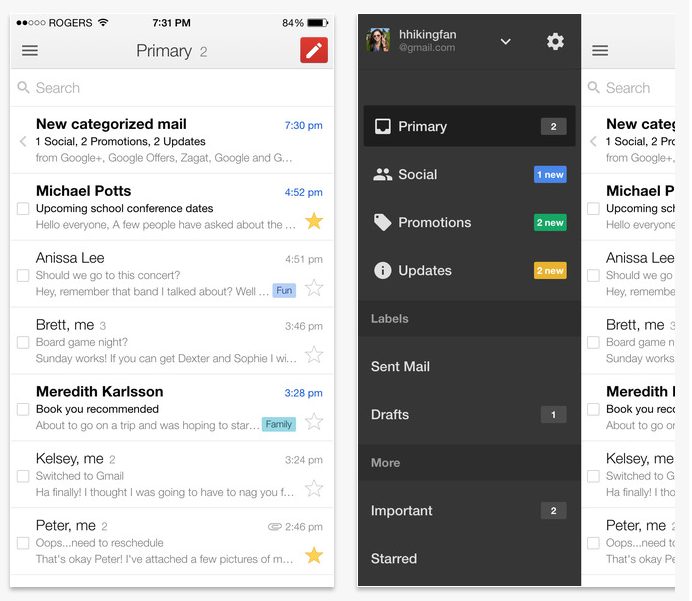This screenshot has height=601, width=692.
Task: Click the blue 1 new Social badge
Action: (550, 174)
